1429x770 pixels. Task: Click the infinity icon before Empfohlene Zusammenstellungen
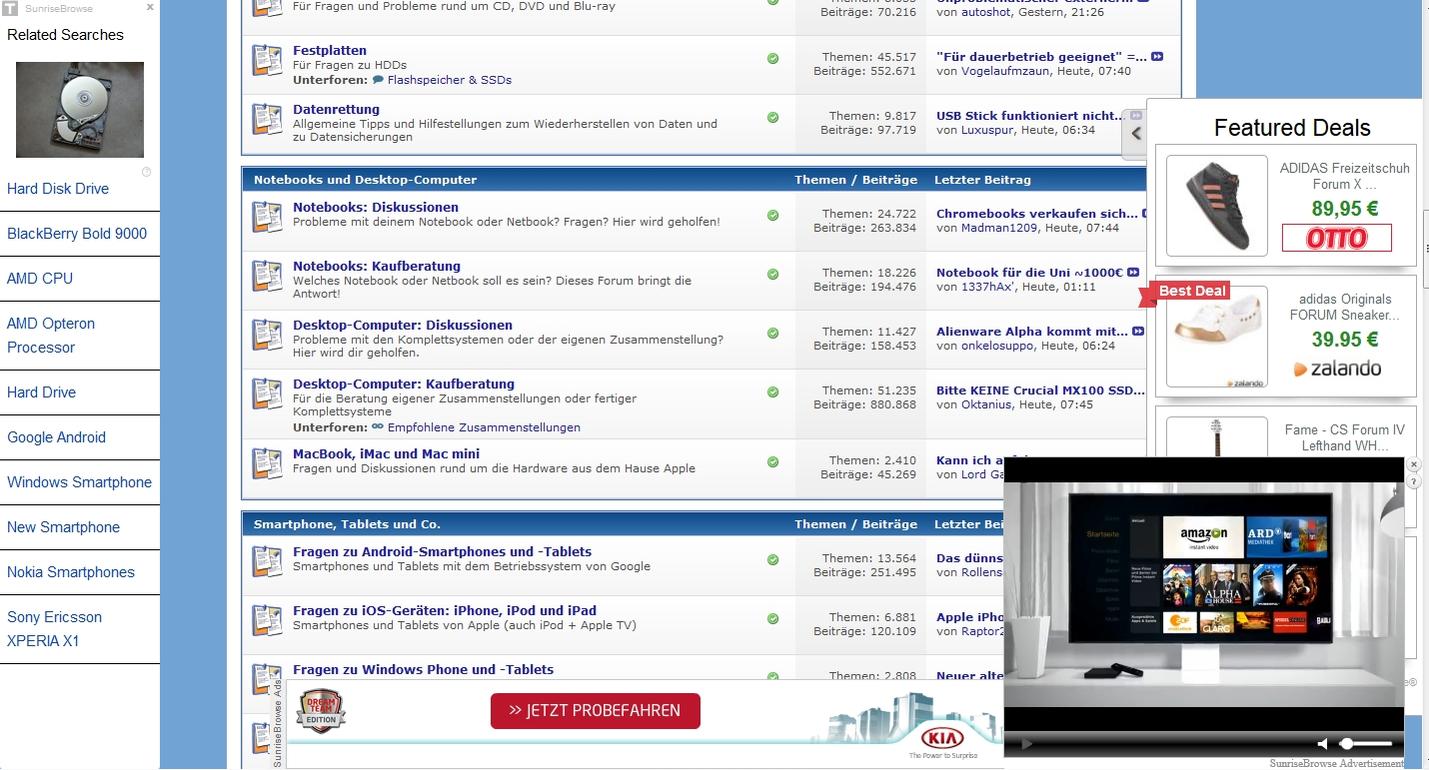[x=377, y=427]
